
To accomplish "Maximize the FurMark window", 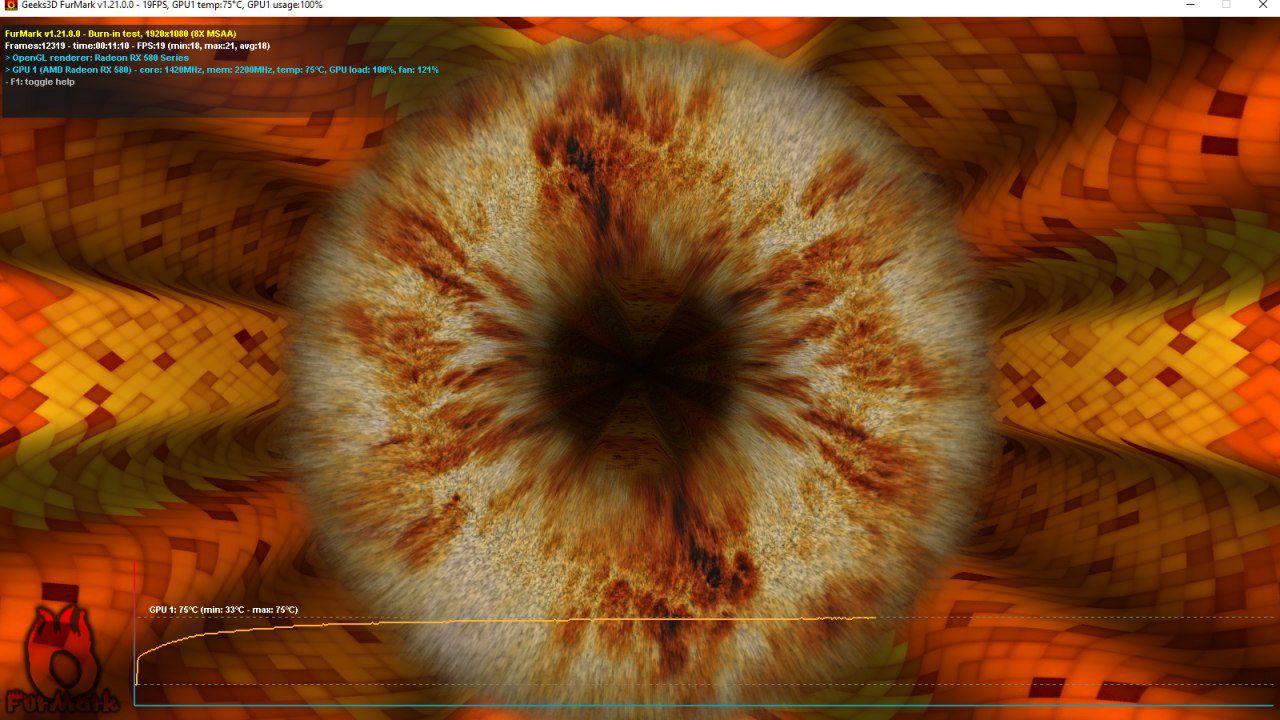I will (x=1226, y=5).
